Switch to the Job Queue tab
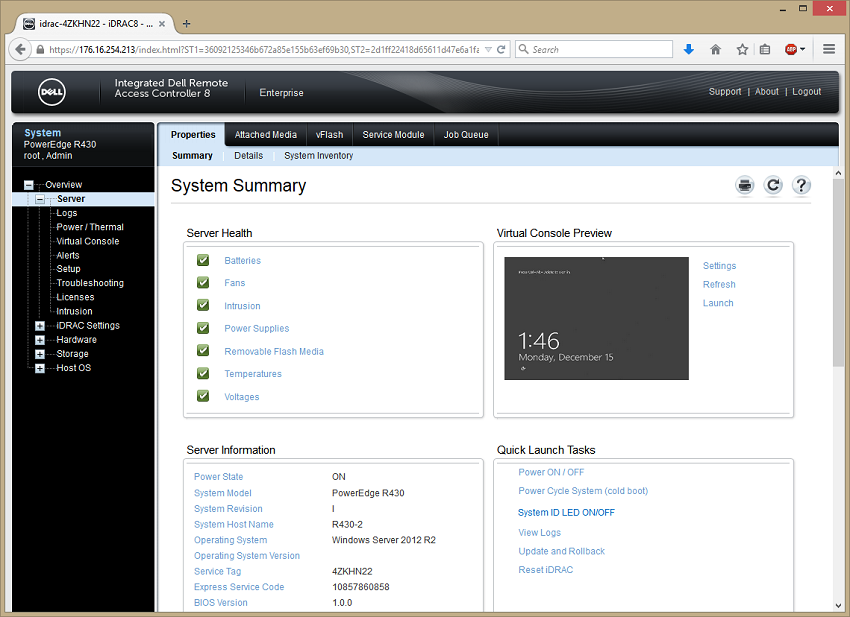This screenshot has height=617, width=850. tap(466, 134)
